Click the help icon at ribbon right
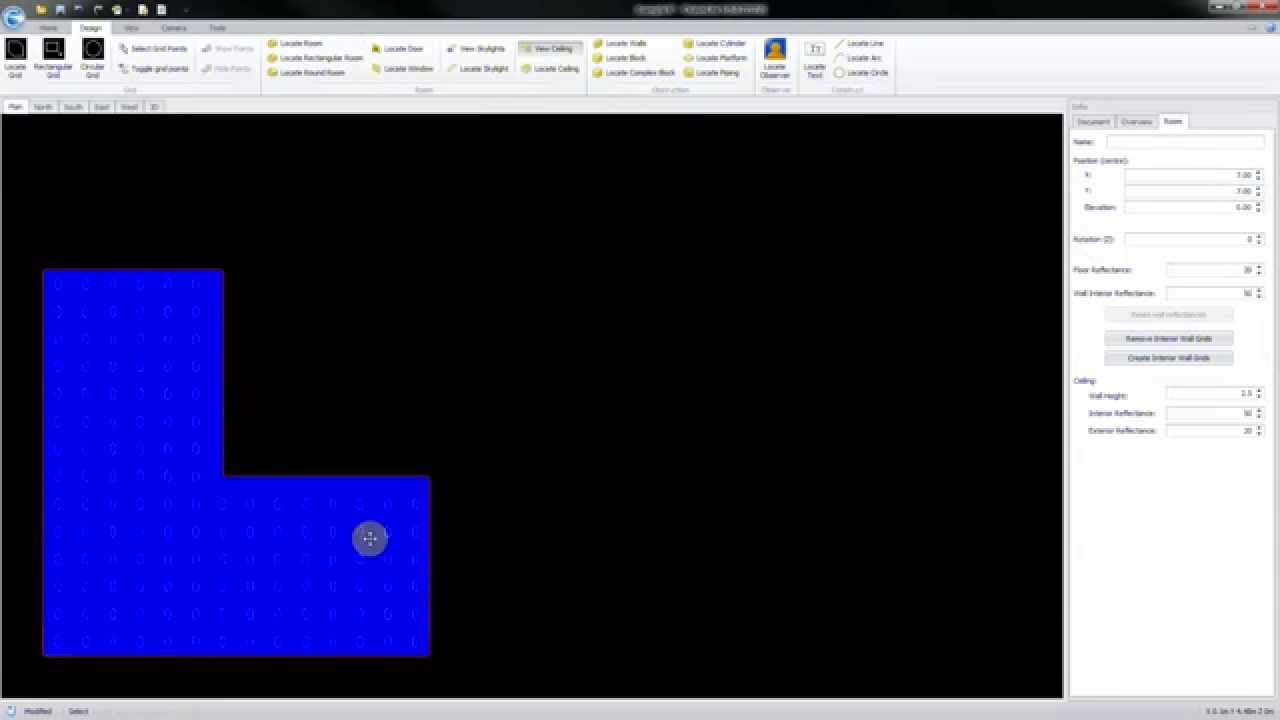The image size is (1280, 720). [1269, 28]
